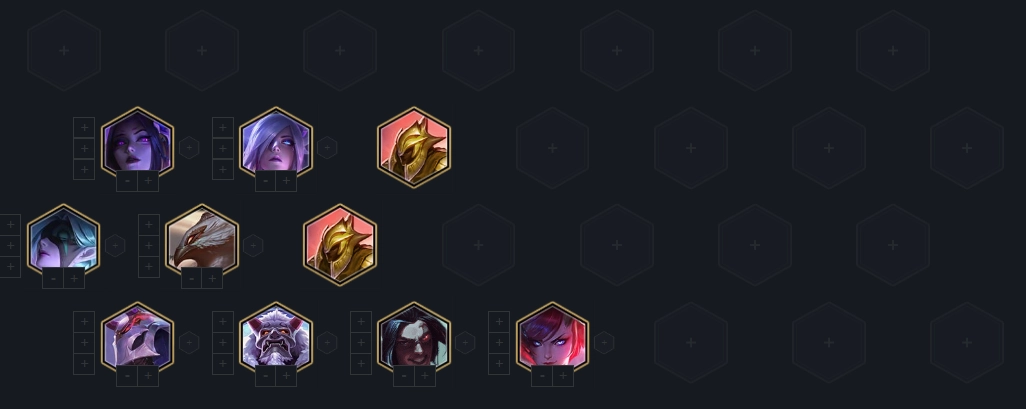Image resolution: width=1026 pixels, height=409 pixels.
Task: Click the white eagle champion portrait
Action: pyautogui.click(x=202, y=241)
